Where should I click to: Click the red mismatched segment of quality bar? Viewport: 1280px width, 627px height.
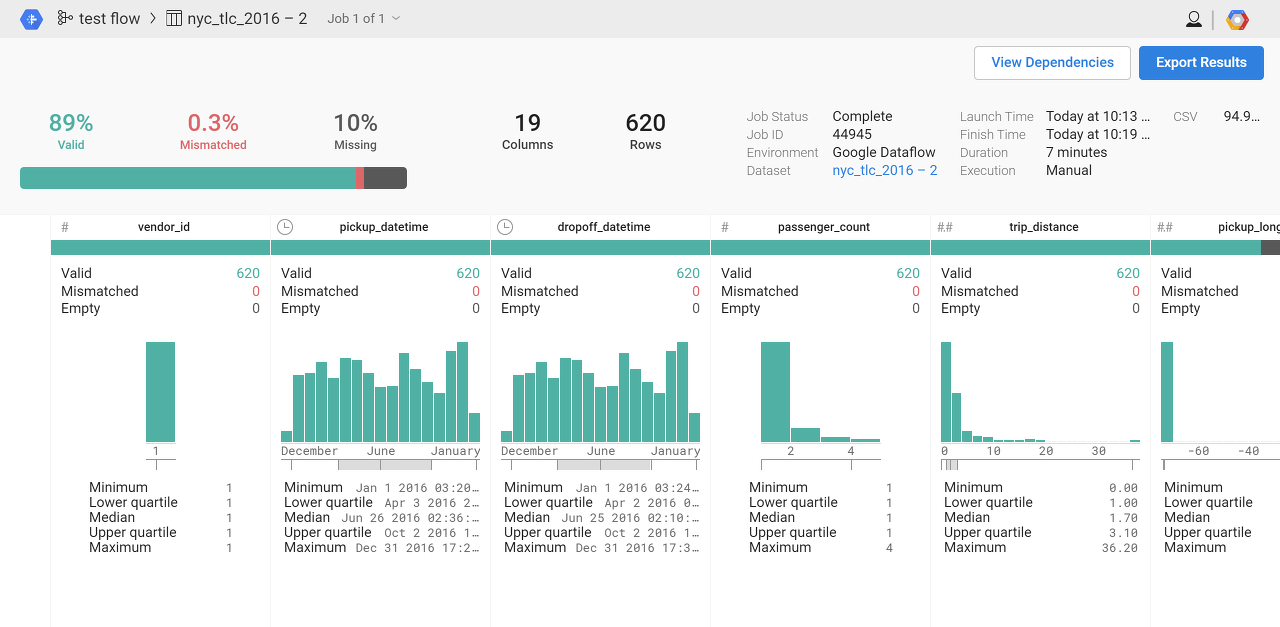click(x=360, y=178)
